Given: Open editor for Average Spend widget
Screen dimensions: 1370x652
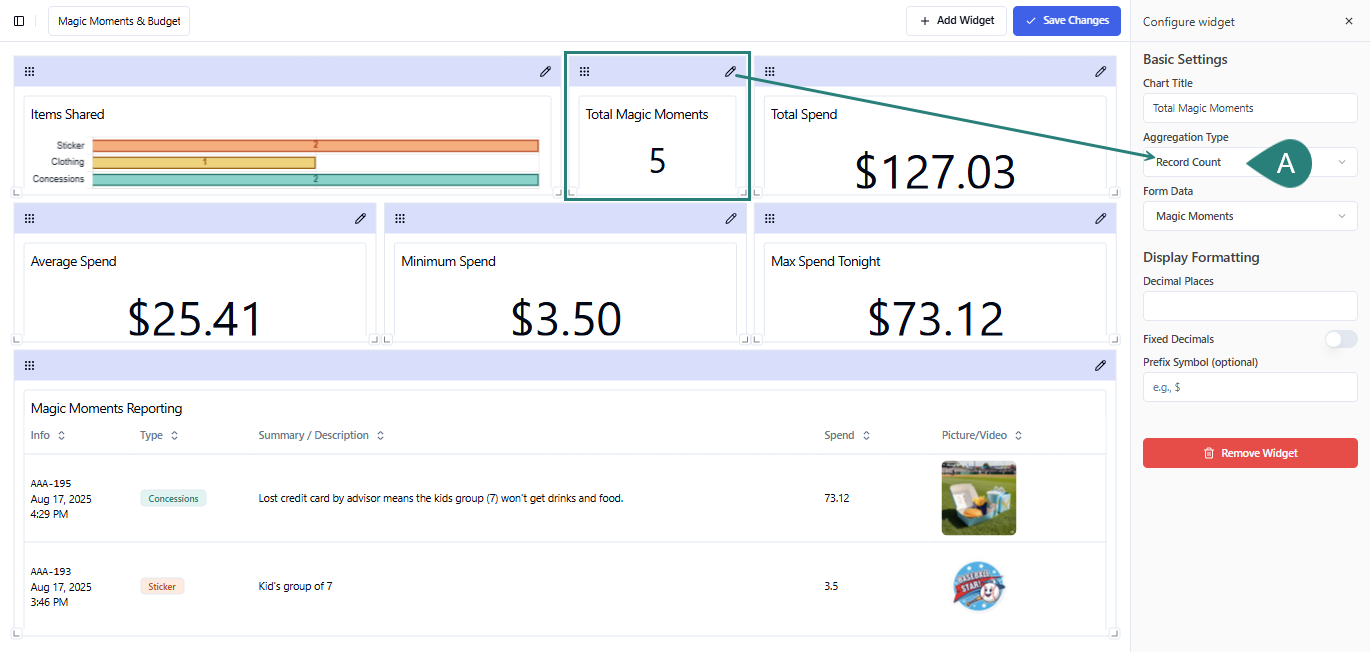Looking at the screenshot, I should click(360, 218).
